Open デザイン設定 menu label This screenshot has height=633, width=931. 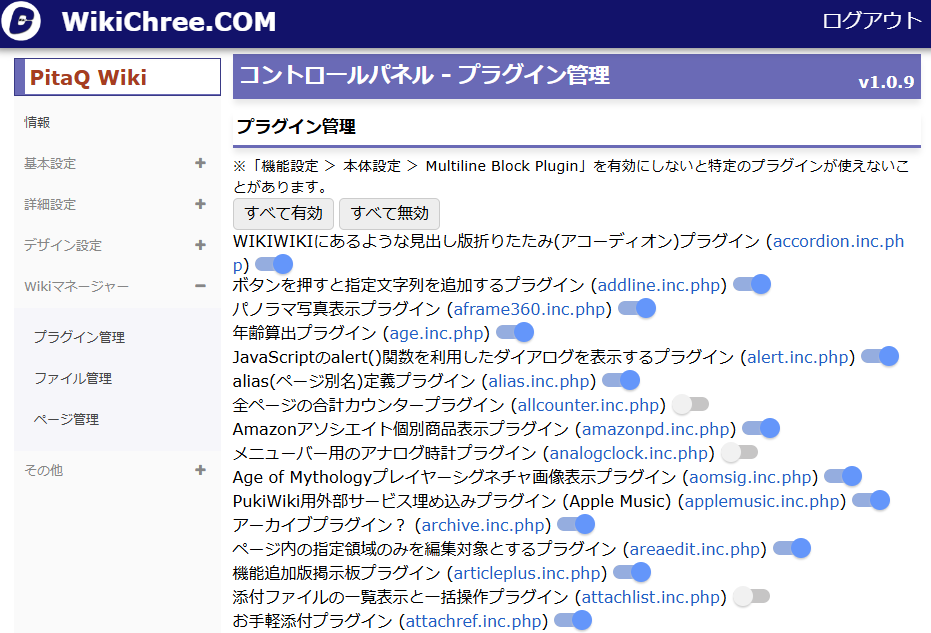pyautogui.click(x=63, y=245)
